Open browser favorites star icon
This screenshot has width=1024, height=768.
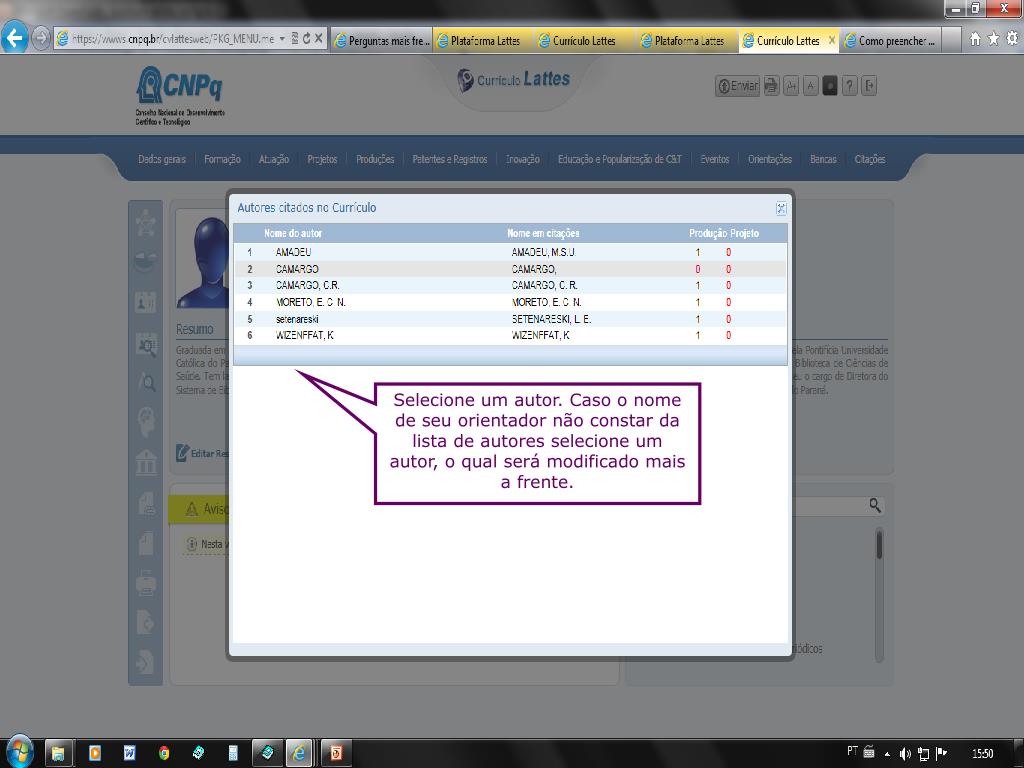tap(993, 39)
